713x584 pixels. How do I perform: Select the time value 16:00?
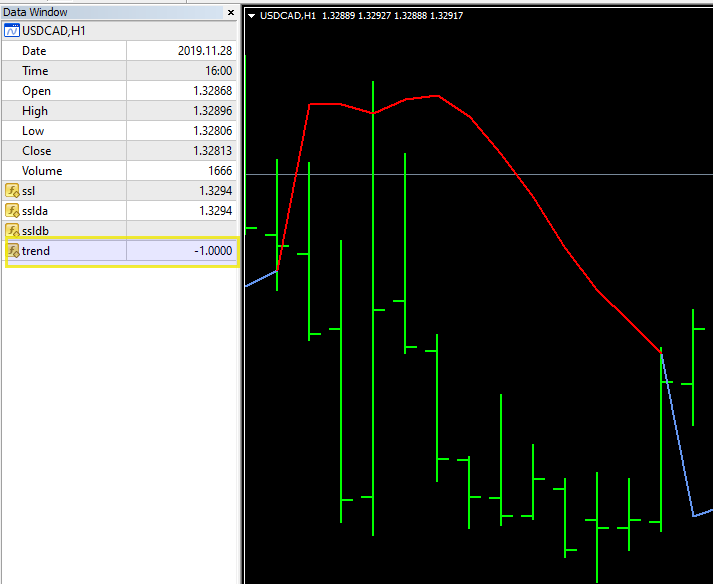coord(218,70)
